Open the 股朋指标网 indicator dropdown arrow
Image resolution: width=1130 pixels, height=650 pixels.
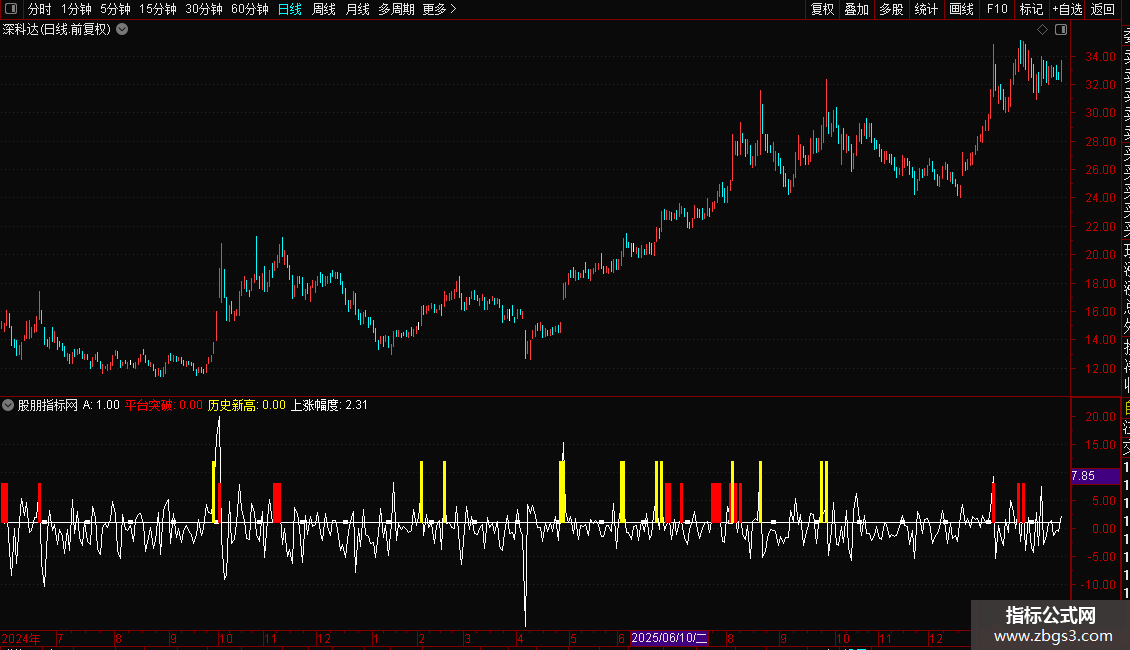pyautogui.click(x=8, y=405)
